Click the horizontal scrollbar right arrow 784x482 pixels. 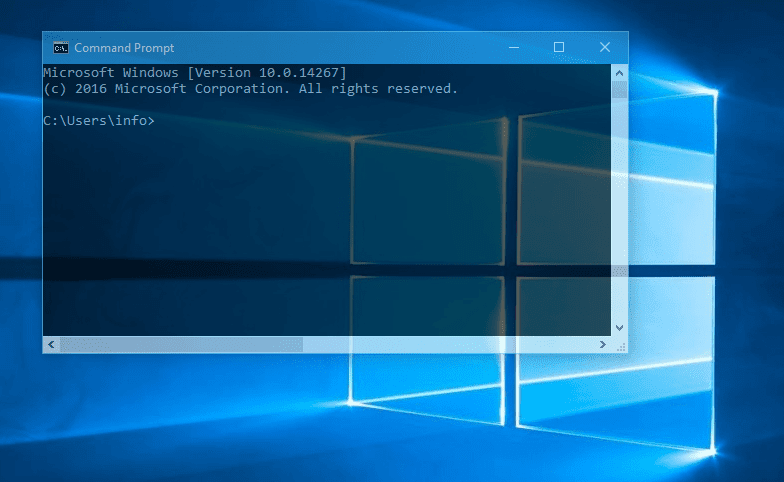coord(602,344)
